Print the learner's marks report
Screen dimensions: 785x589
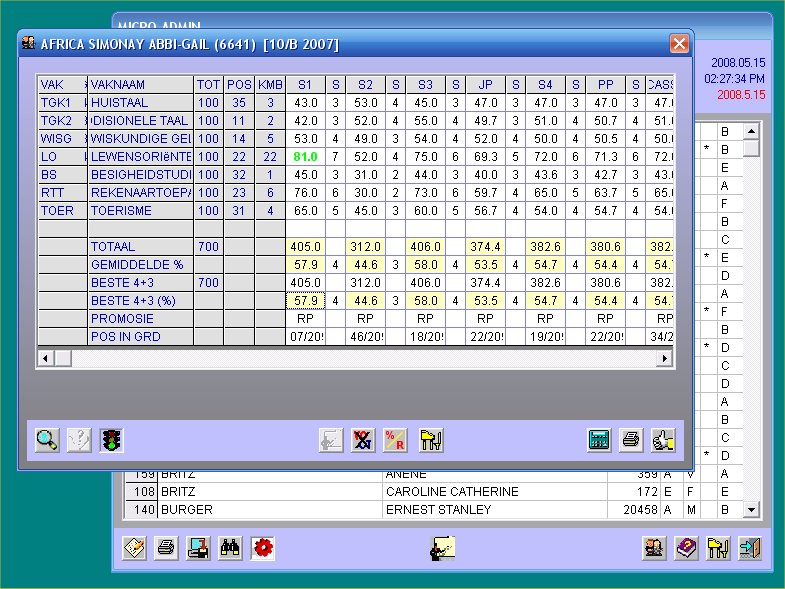pos(631,440)
